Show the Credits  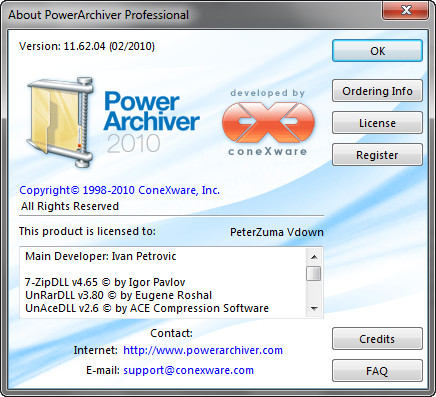(377, 339)
